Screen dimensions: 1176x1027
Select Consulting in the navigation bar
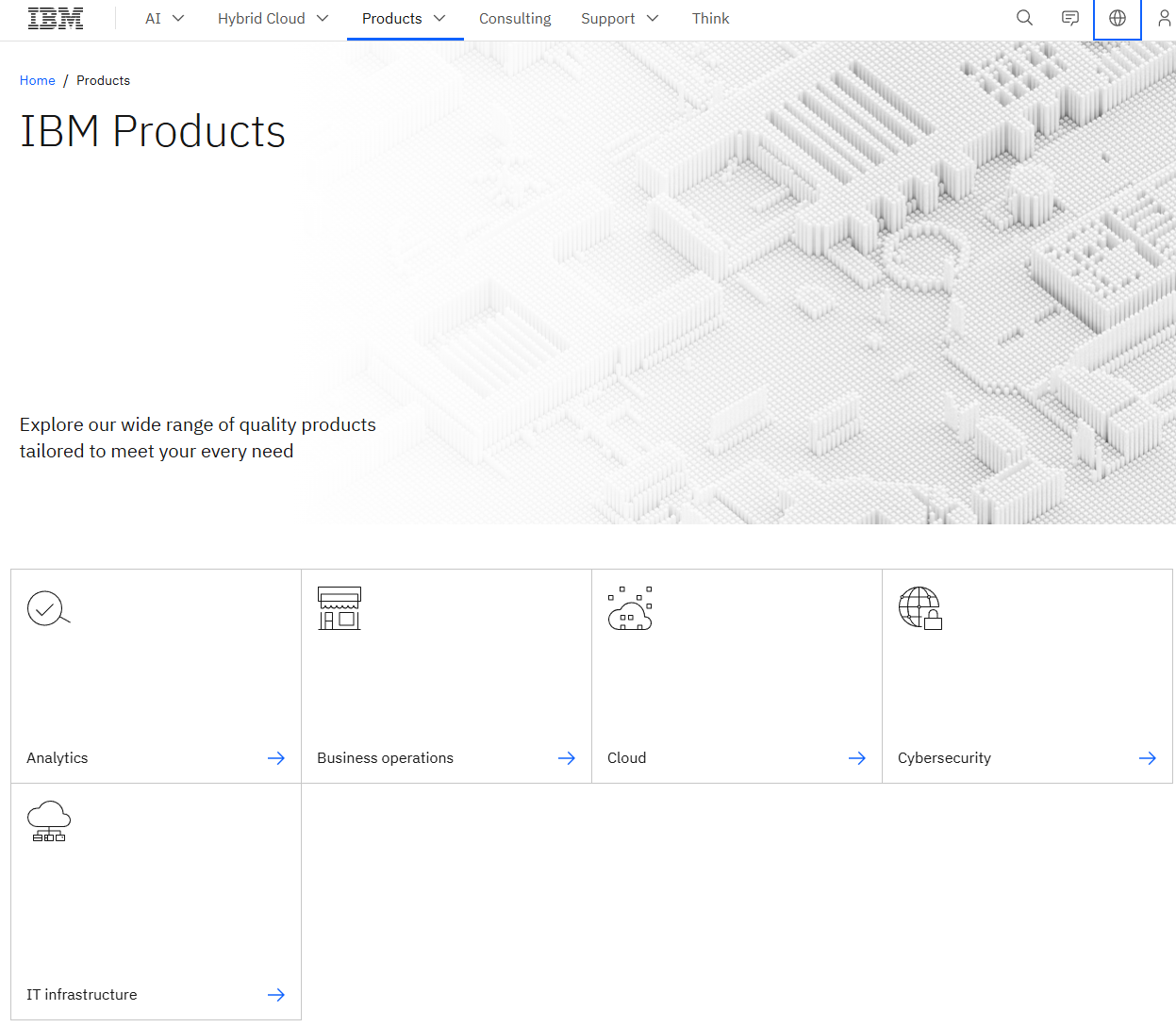pos(515,18)
